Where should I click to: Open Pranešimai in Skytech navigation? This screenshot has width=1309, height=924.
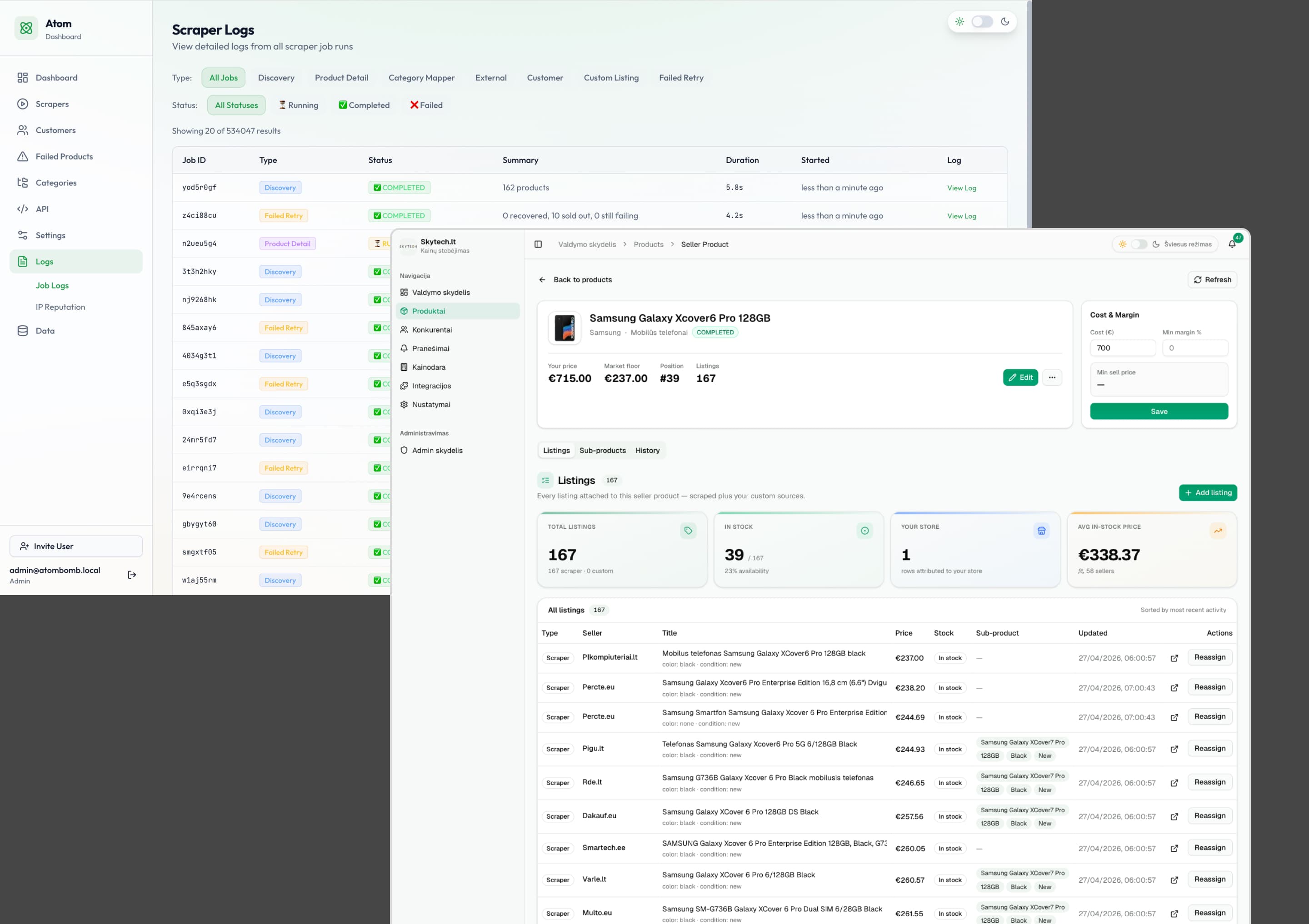tap(457, 348)
